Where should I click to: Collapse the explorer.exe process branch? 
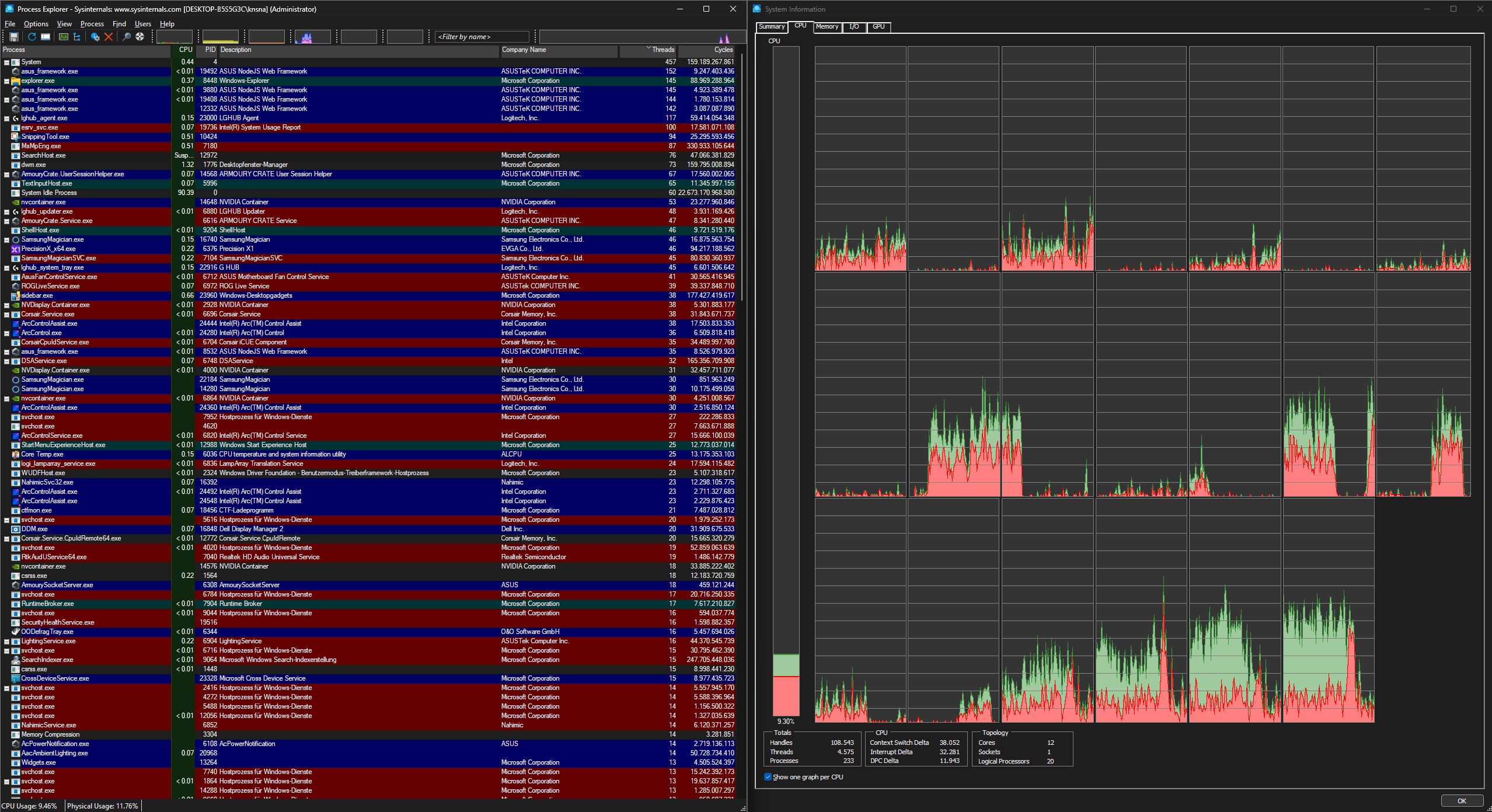[5, 81]
